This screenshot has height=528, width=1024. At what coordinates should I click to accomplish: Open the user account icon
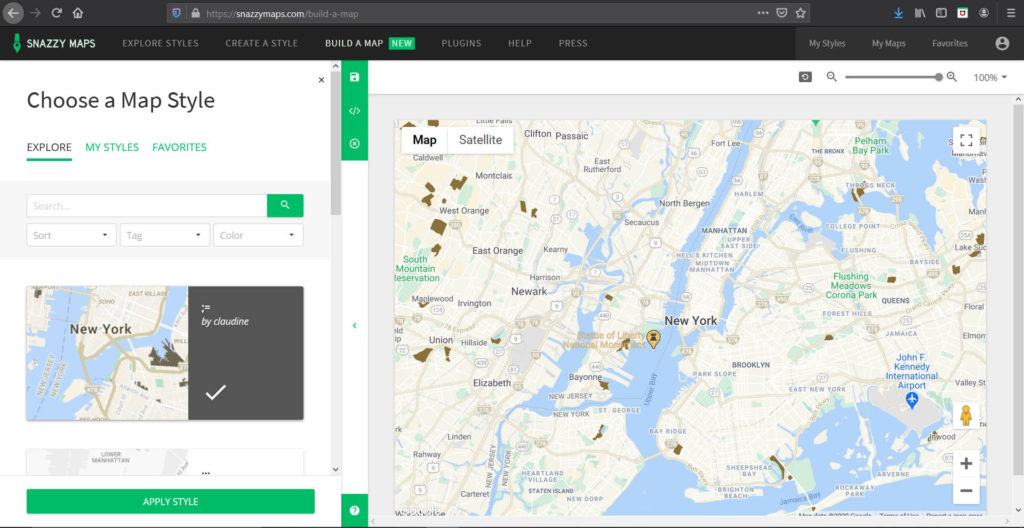click(1002, 44)
